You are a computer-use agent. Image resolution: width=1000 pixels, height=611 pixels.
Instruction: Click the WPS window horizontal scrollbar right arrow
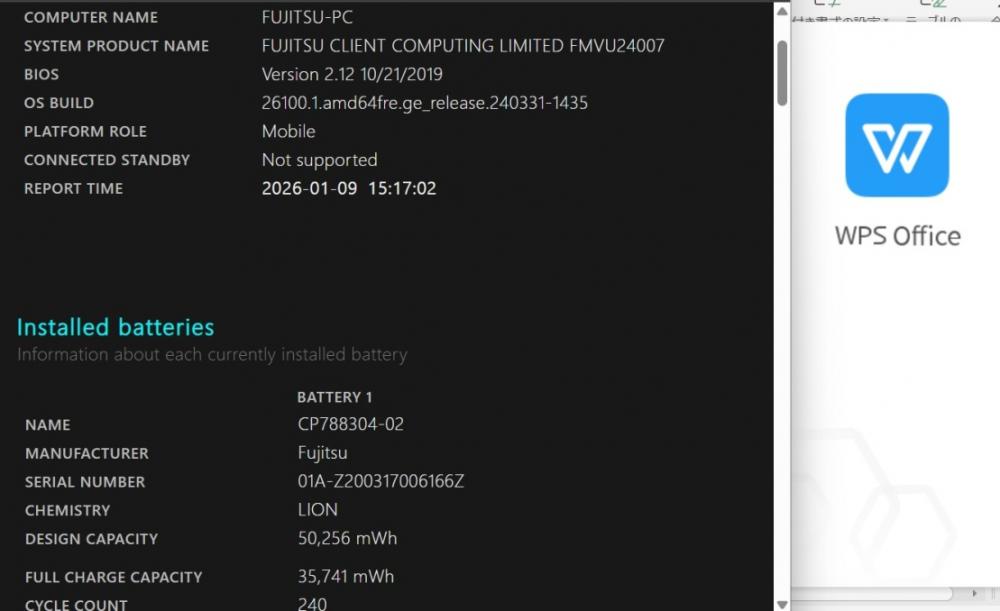click(974, 593)
